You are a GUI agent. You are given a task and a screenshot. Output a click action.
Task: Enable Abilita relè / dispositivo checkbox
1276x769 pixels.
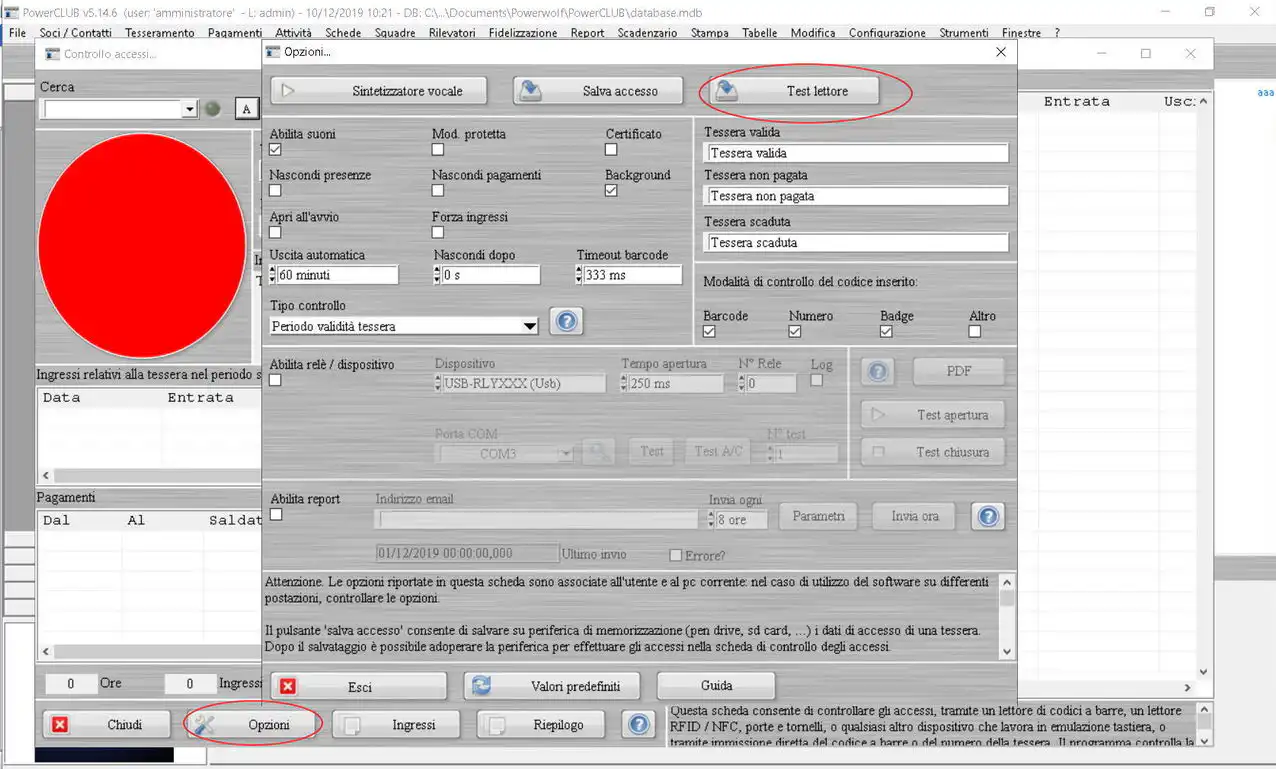(x=275, y=381)
